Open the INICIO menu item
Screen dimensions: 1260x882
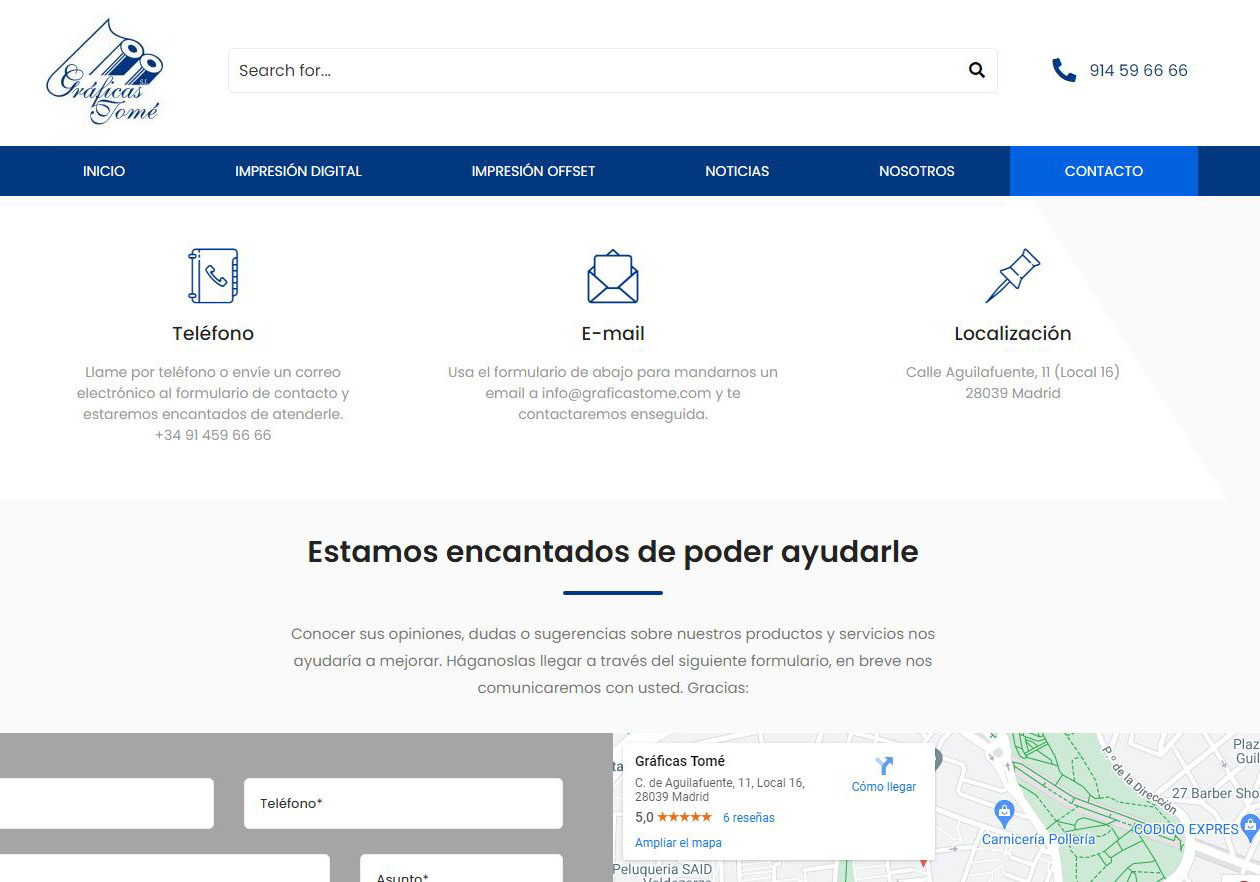(104, 171)
